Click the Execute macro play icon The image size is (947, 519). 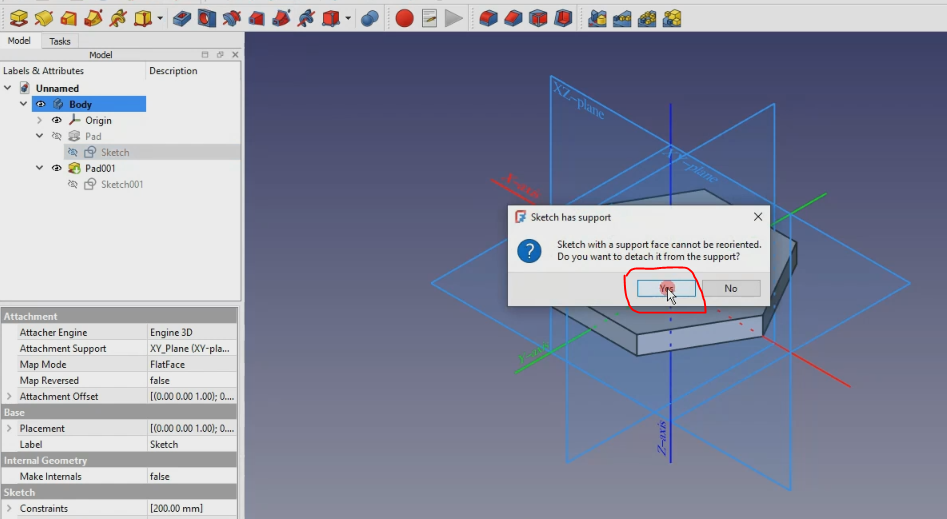[454, 19]
